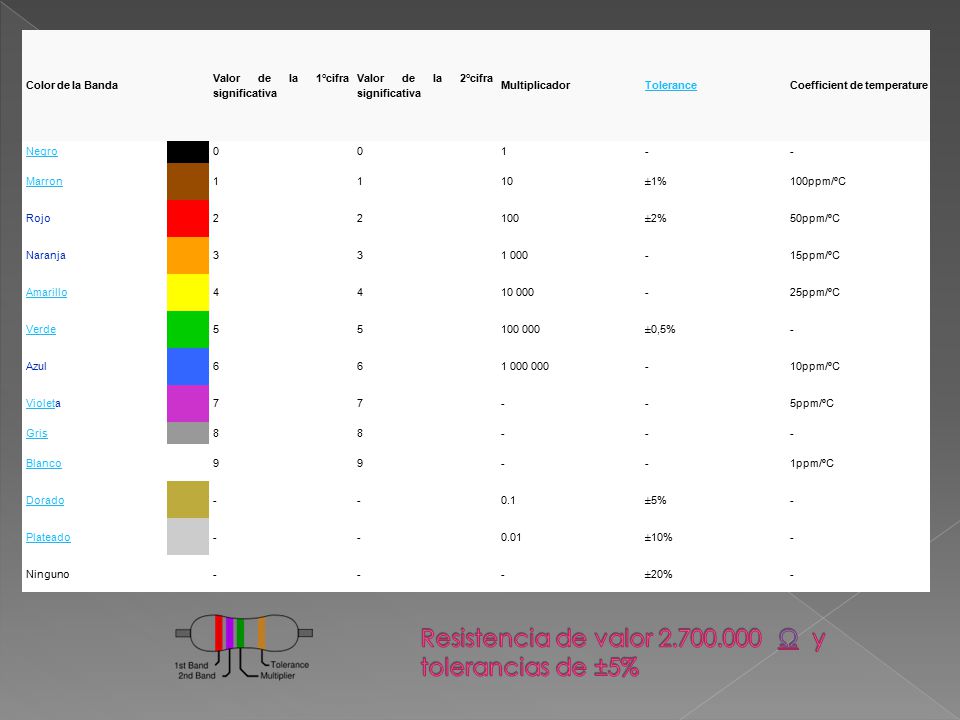Click the green Verde swatch
Image resolution: width=960 pixels, height=720 pixels.
coord(188,329)
